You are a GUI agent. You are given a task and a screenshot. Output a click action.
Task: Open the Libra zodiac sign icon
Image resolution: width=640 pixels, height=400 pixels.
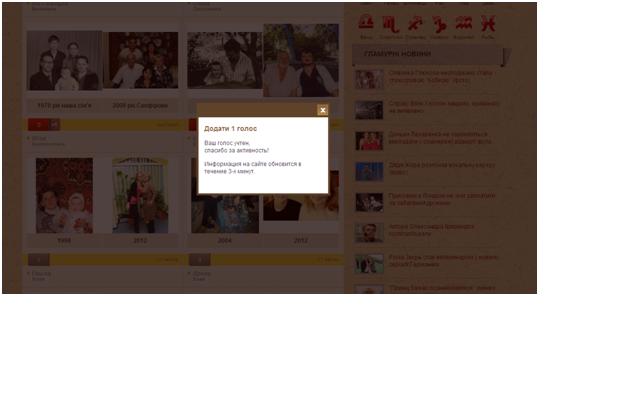click(x=366, y=23)
